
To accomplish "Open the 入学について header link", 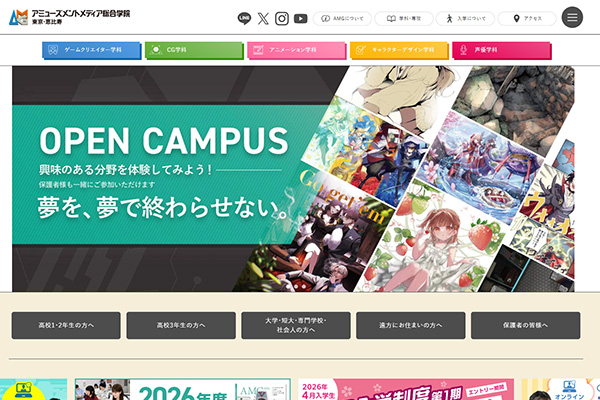I will tap(465, 18).
